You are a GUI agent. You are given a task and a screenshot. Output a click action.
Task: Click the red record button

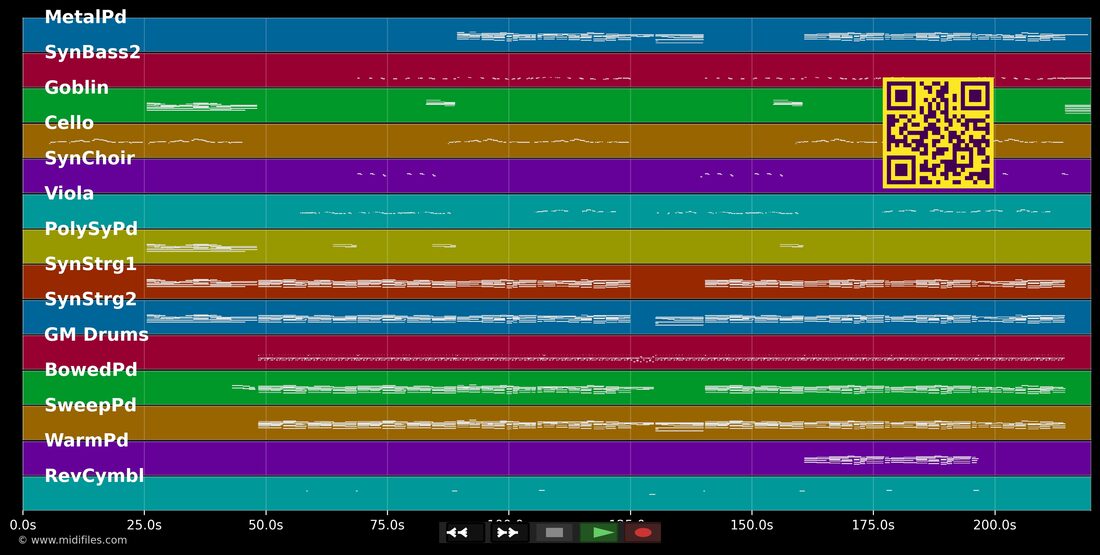coord(643,533)
